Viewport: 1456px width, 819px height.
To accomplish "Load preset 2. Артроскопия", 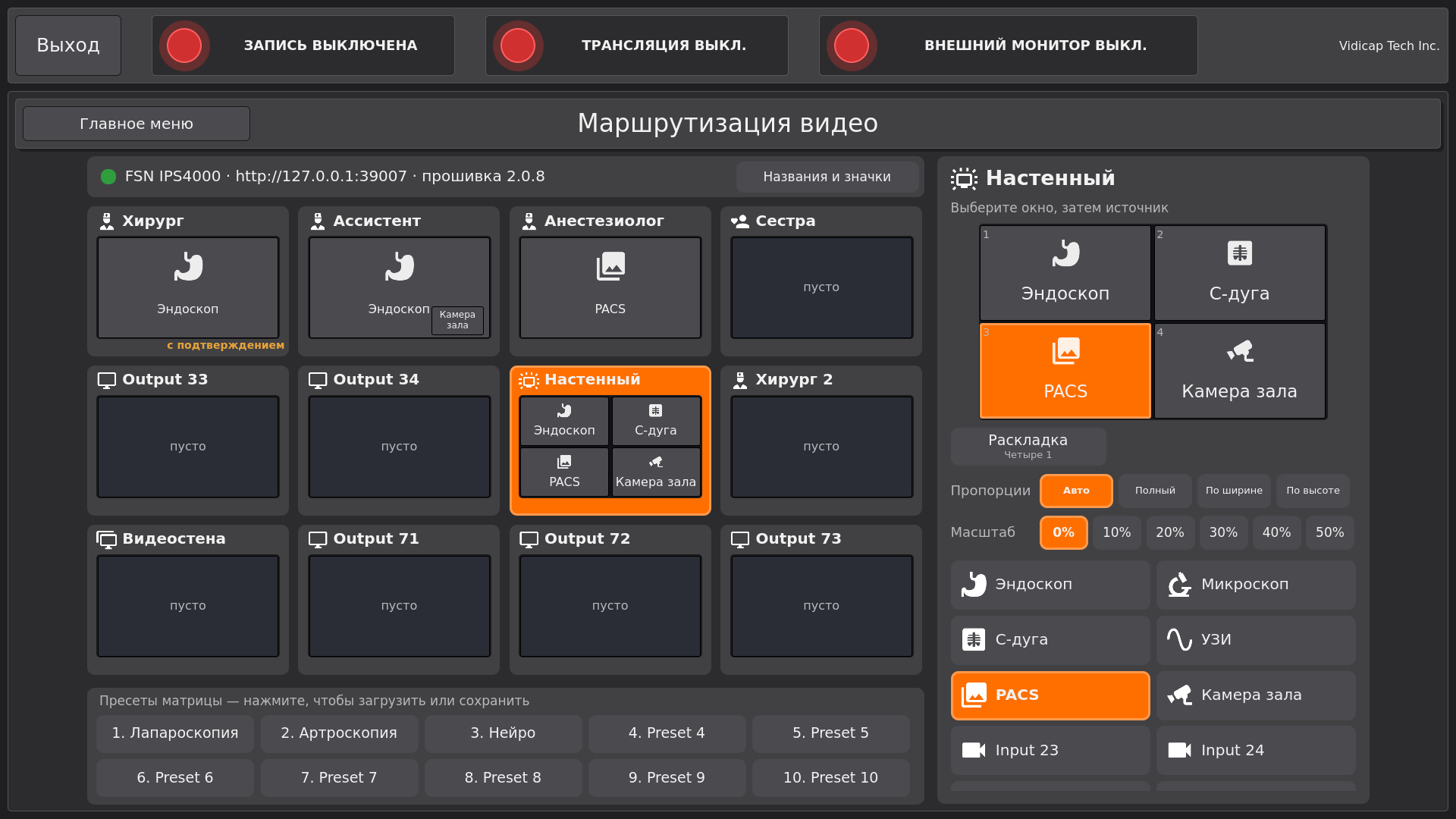I will (x=339, y=734).
